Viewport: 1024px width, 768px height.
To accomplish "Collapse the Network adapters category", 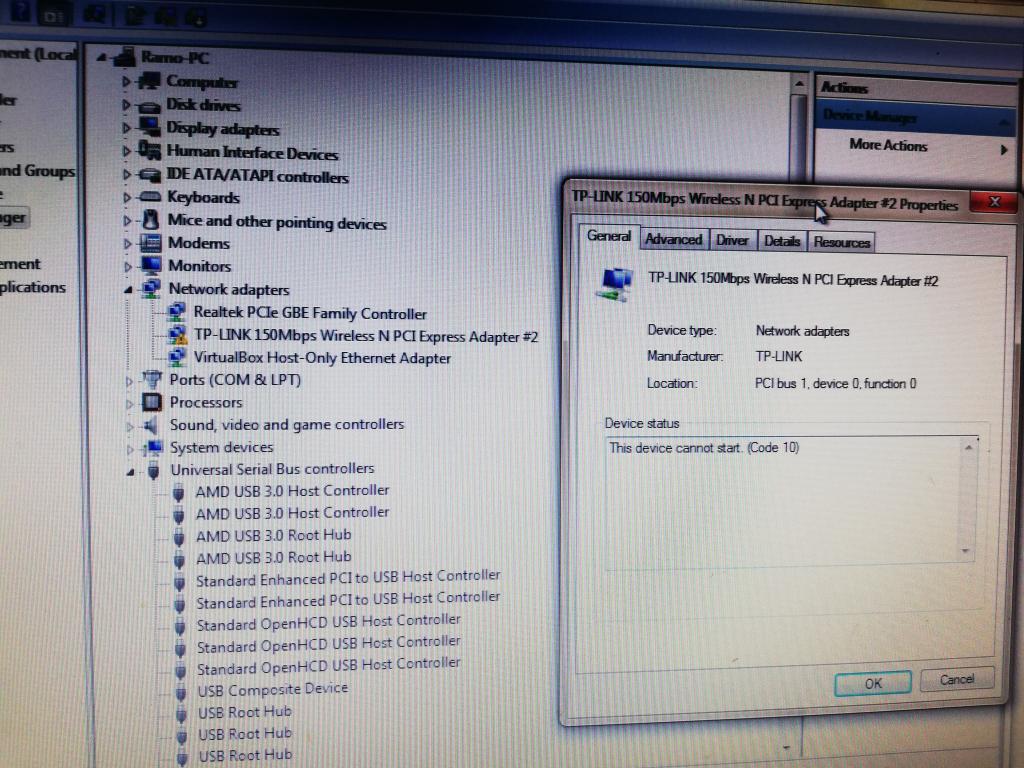I will pyautogui.click(x=127, y=290).
